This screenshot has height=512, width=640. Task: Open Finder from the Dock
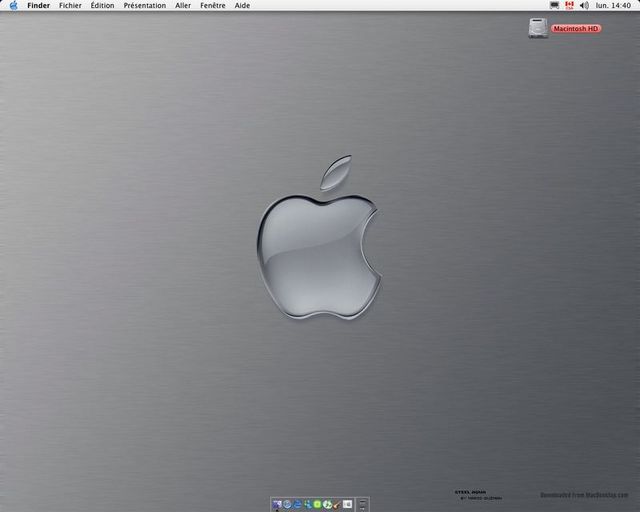pos(277,505)
